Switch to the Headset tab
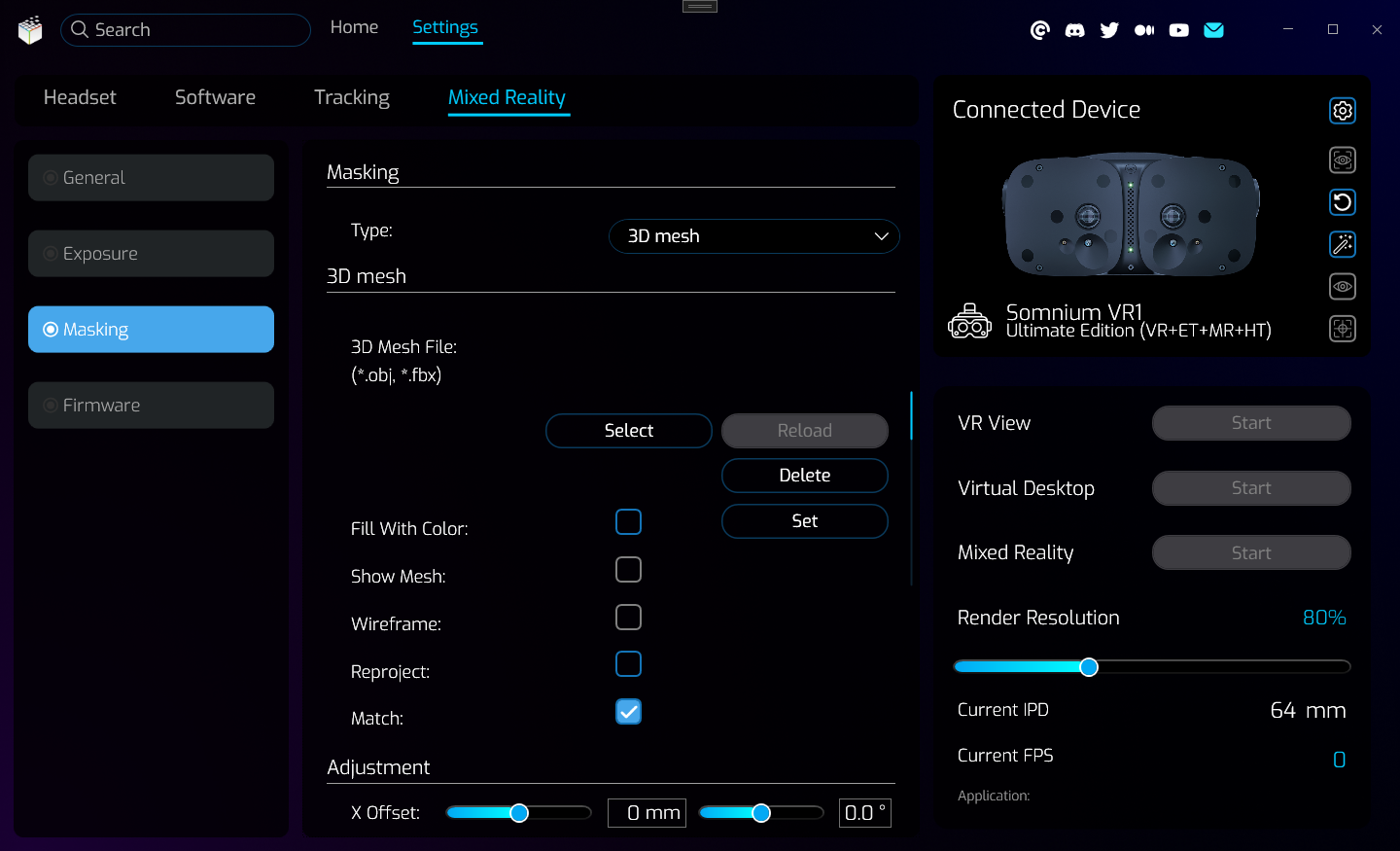Viewport: 1400px width, 851px height. point(80,97)
